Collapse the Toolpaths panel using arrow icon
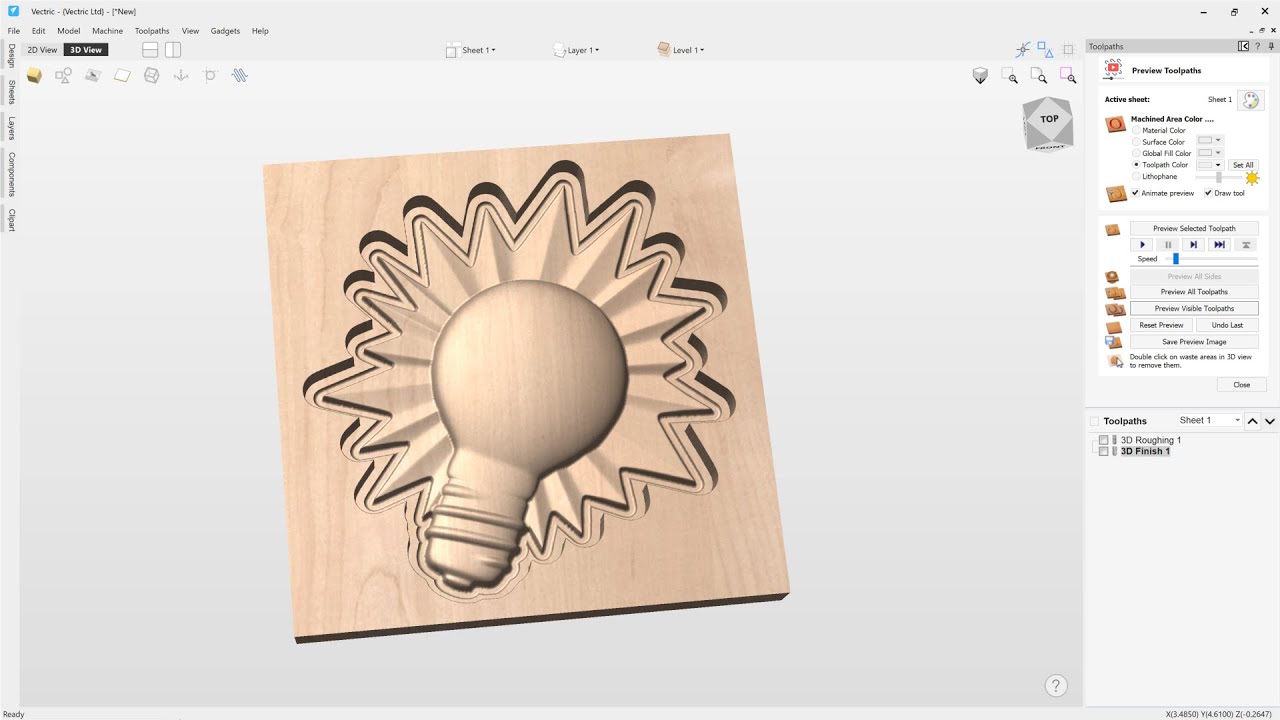Image resolution: width=1280 pixels, height=720 pixels. point(1243,46)
